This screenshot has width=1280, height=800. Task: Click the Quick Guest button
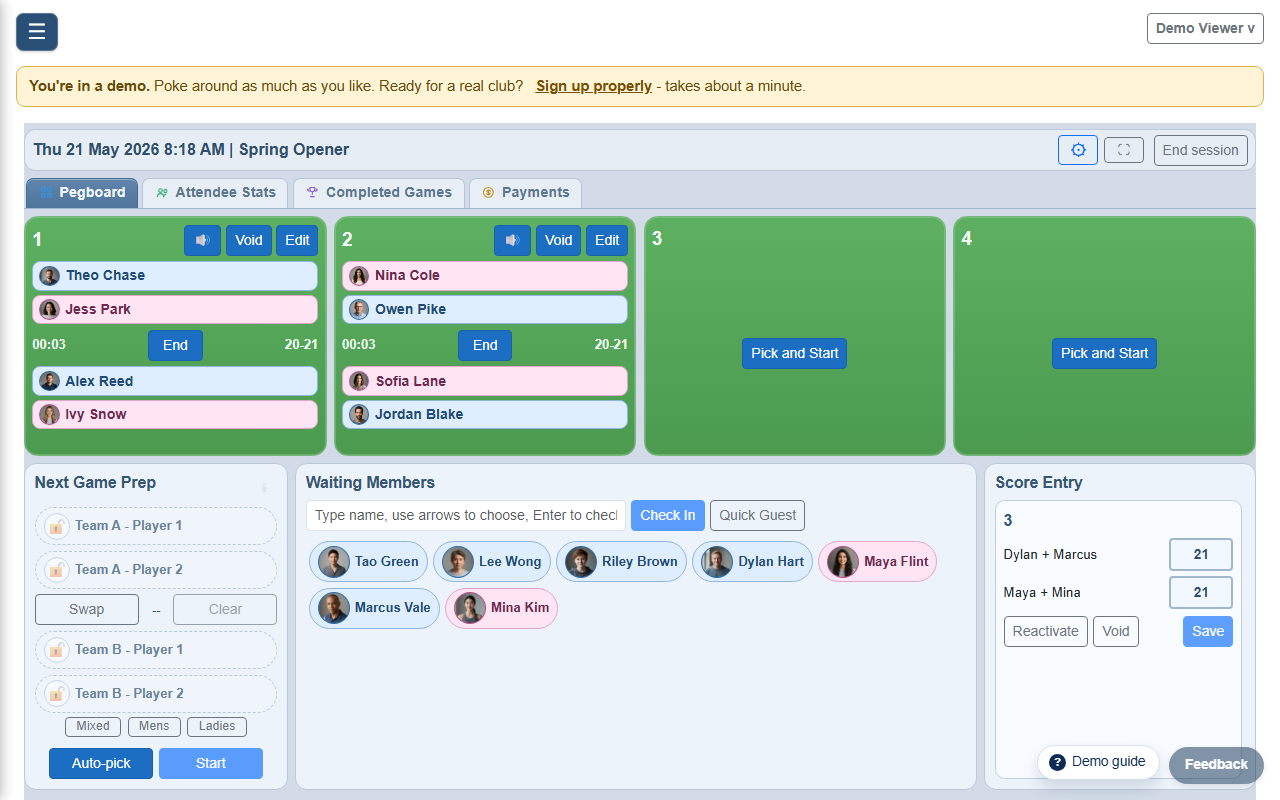pyautogui.click(x=757, y=515)
